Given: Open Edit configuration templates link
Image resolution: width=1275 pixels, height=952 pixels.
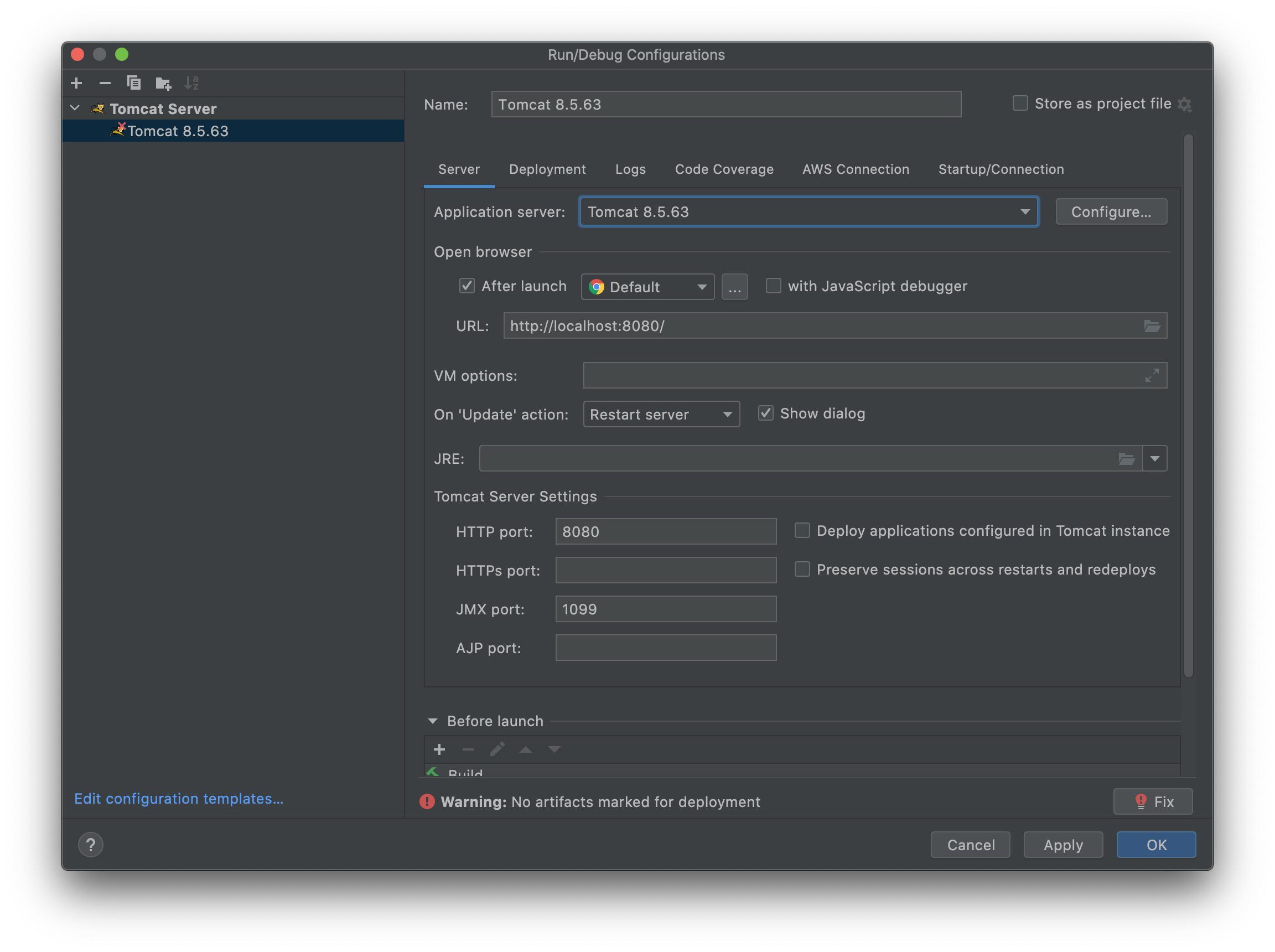Looking at the screenshot, I should tap(179, 799).
